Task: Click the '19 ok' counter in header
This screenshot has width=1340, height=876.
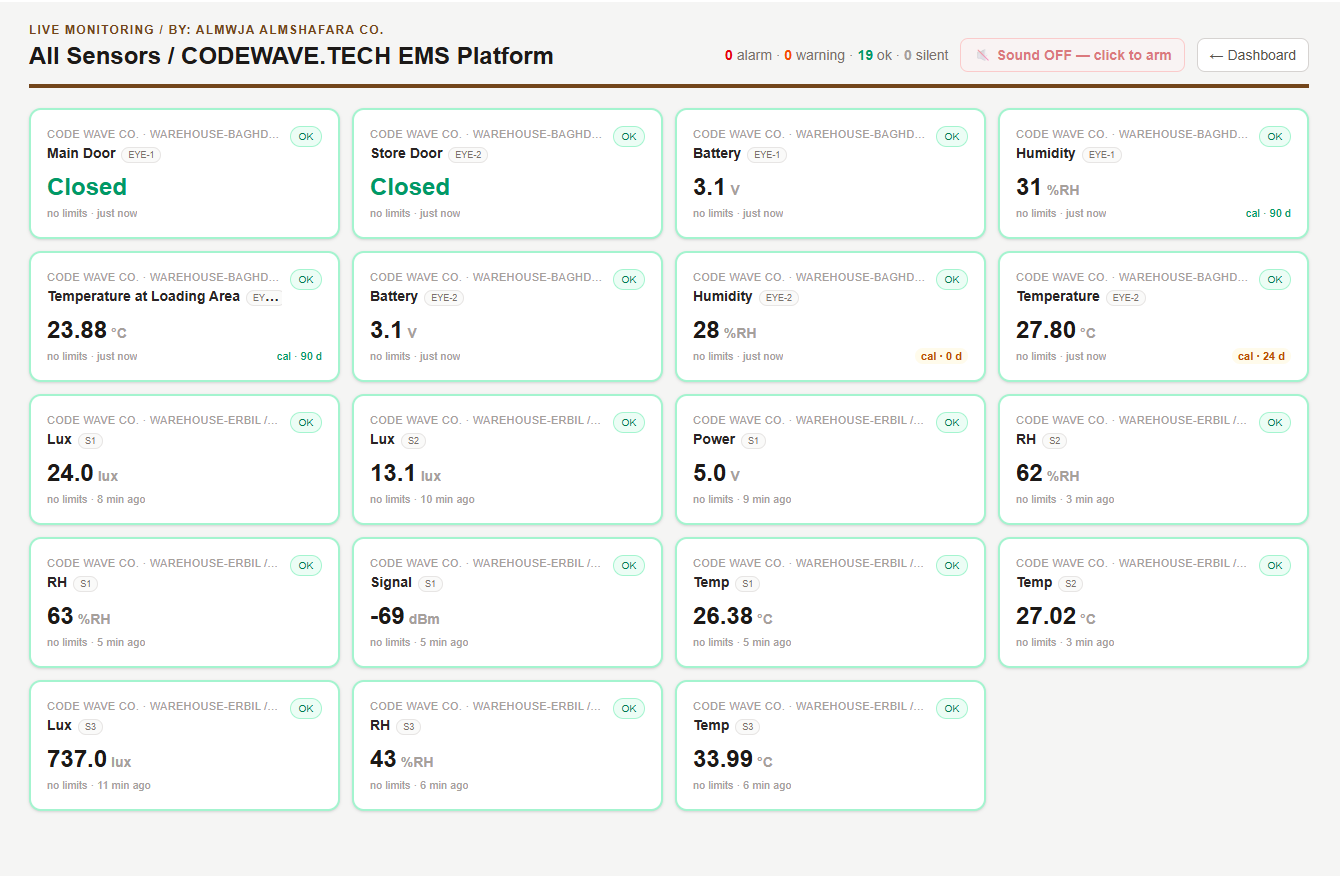Action: pyautogui.click(x=874, y=56)
